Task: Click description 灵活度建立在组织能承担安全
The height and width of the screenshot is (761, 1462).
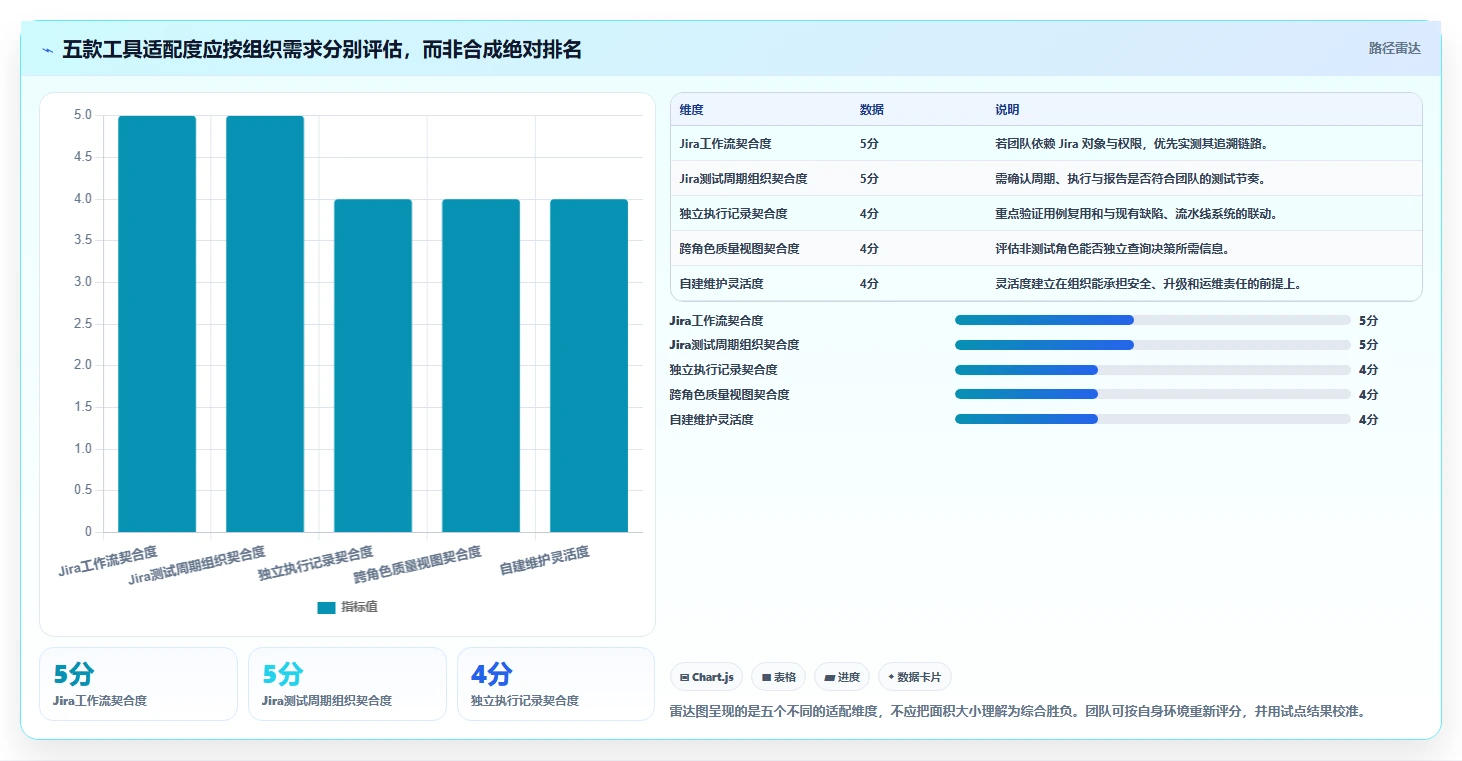Action: click(x=1148, y=284)
